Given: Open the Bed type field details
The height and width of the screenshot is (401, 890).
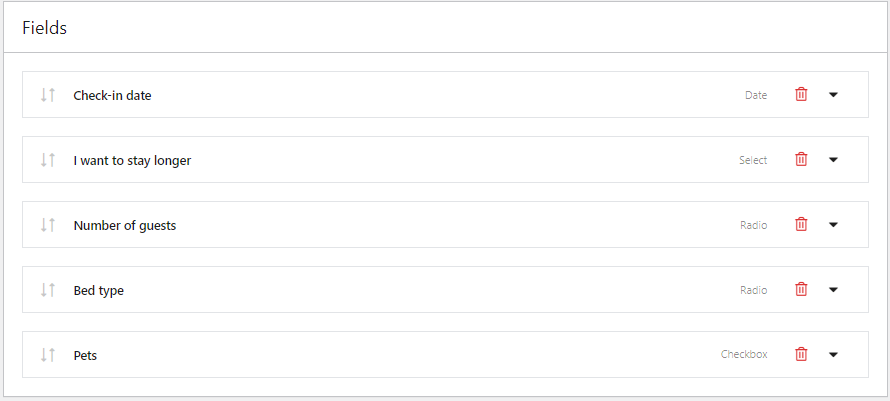Looking at the screenshot, I should pos(833,290).
